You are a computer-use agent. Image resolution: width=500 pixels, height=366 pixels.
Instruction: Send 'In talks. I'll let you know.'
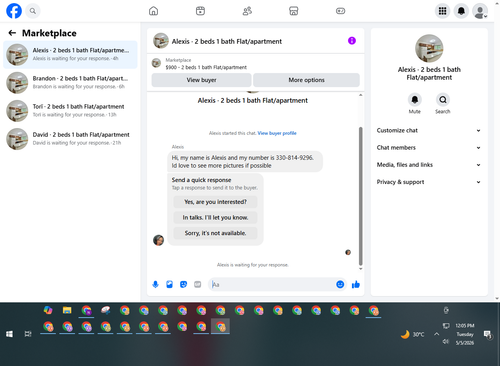[215, 217]
